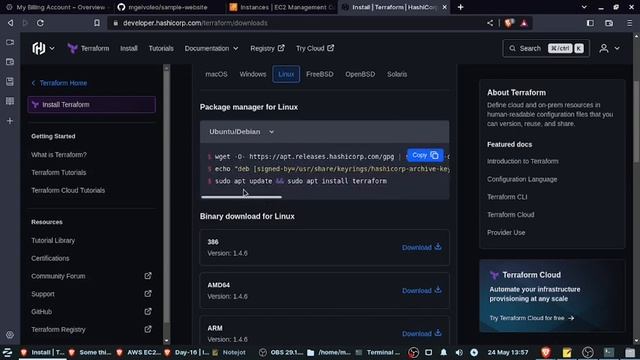This screenshot has width=640, height=360.
Task: Click Try Terraform Cloud for free
Action: coord(531,318)
